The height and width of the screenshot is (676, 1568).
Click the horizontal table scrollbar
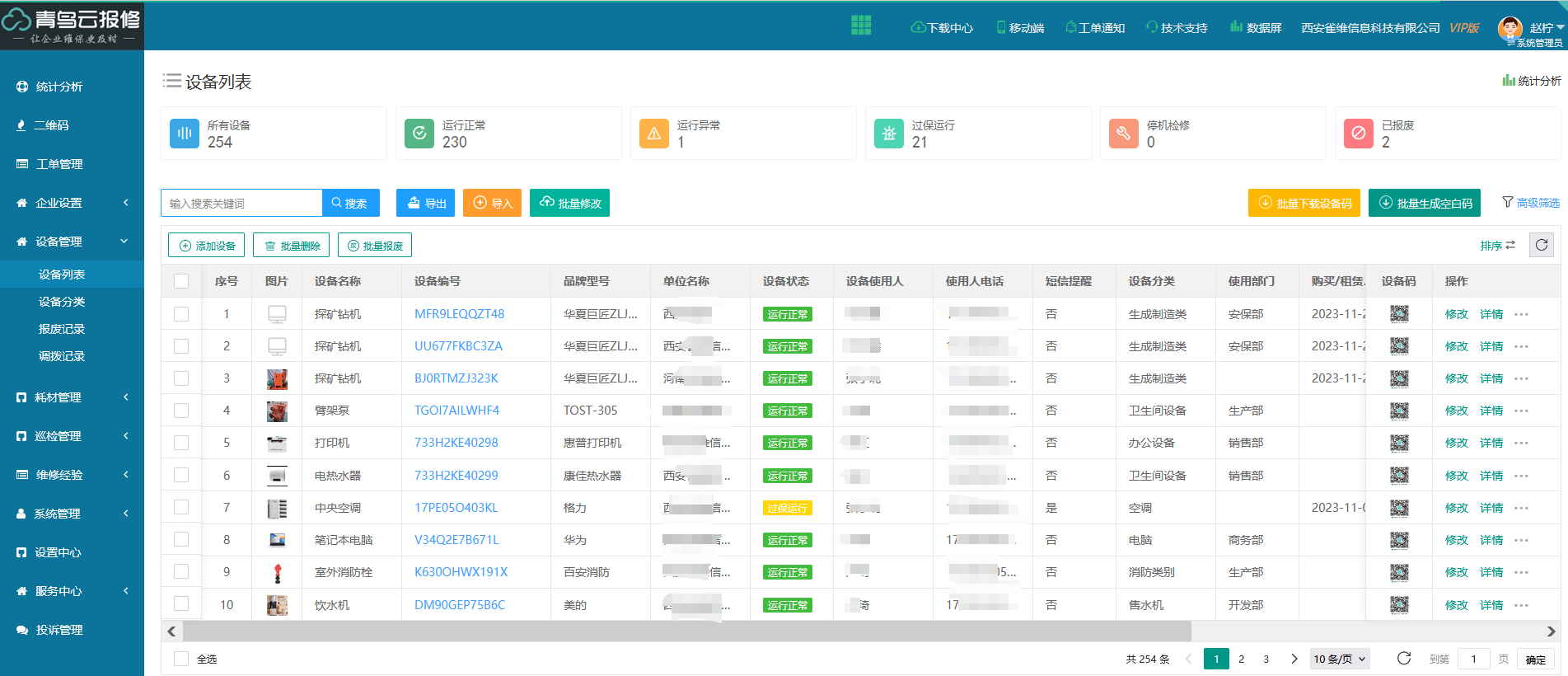point(686,631)
